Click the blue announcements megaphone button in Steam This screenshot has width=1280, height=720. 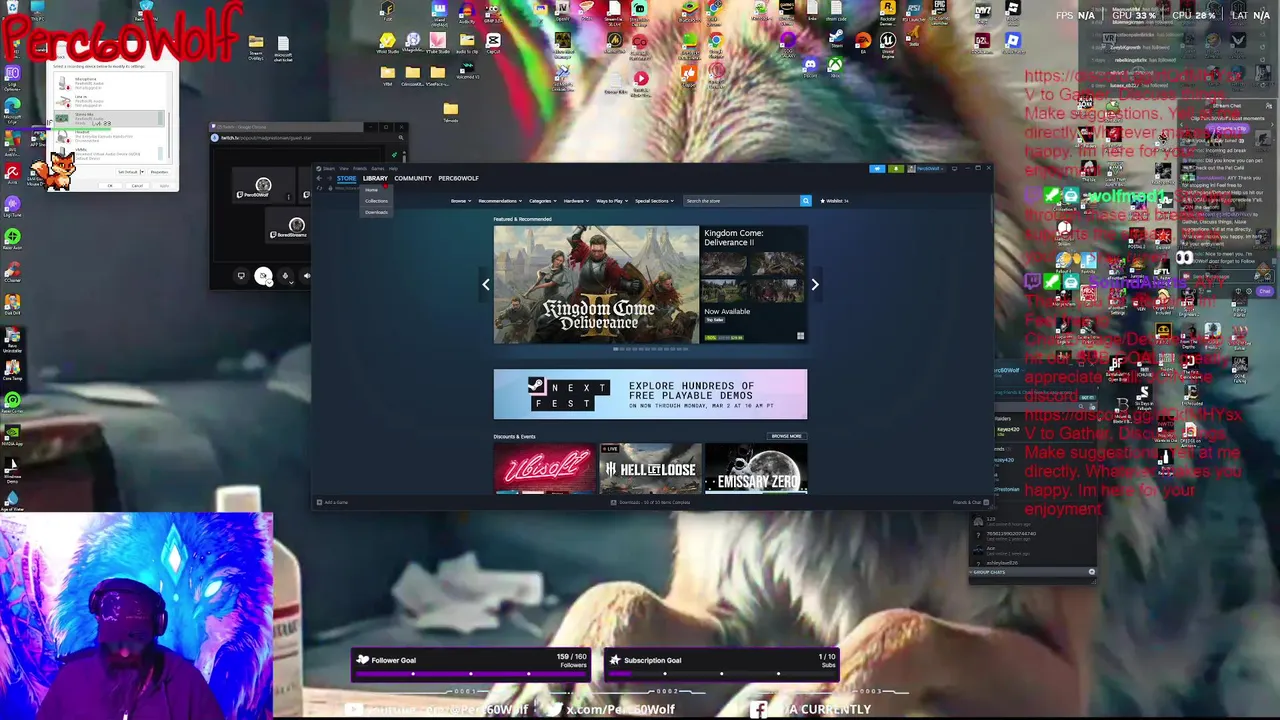[877, 169]
